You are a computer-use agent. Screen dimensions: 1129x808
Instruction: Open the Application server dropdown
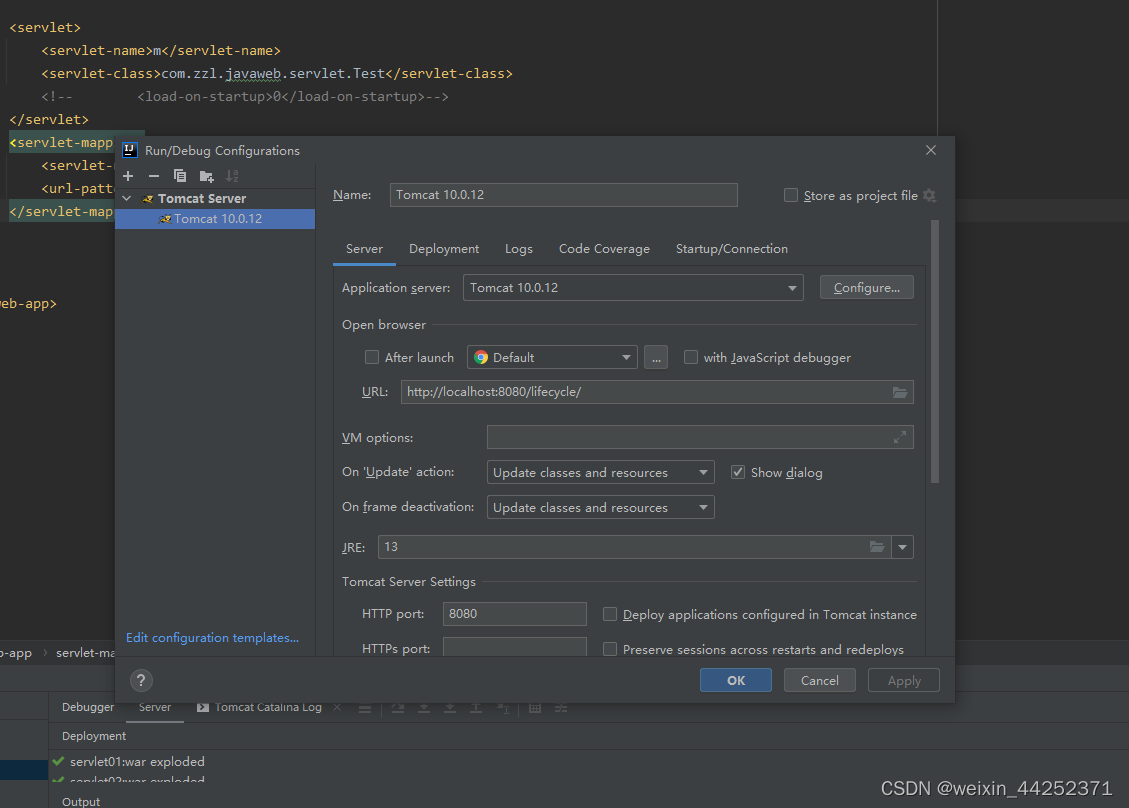point(633,287)
